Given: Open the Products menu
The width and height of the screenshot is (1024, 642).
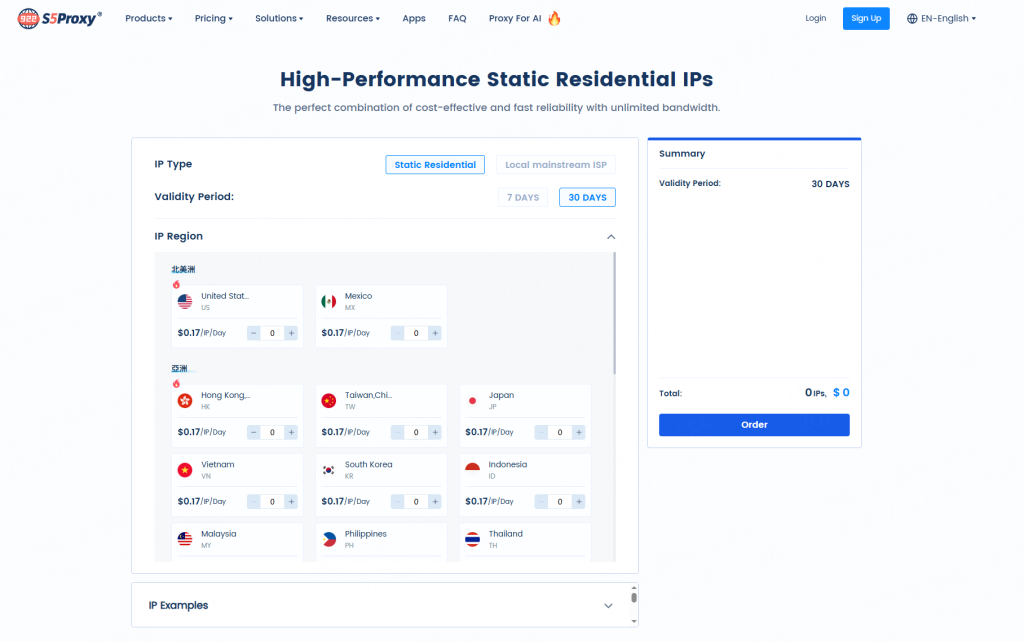Looking at the screenshot, I should click(148, 18).
